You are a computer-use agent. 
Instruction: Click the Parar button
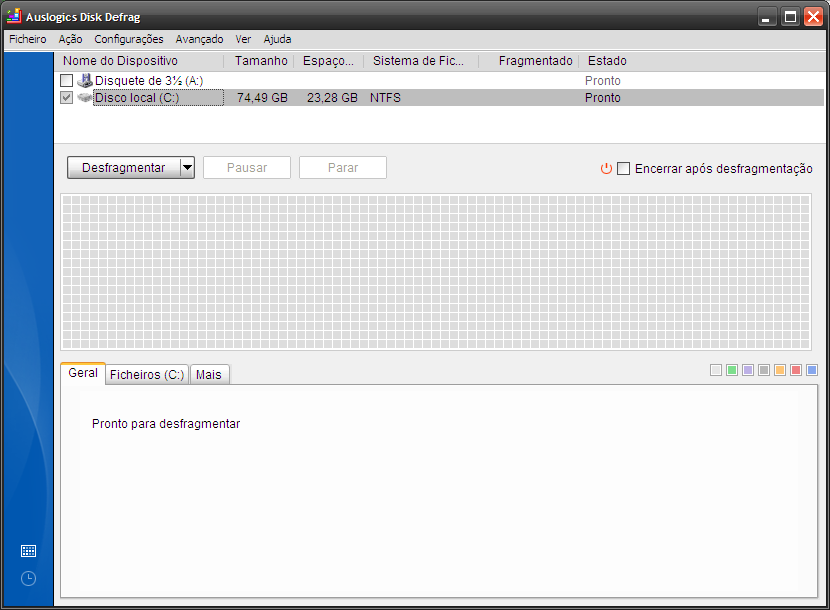pyautogui.click(x=343, y=168)
